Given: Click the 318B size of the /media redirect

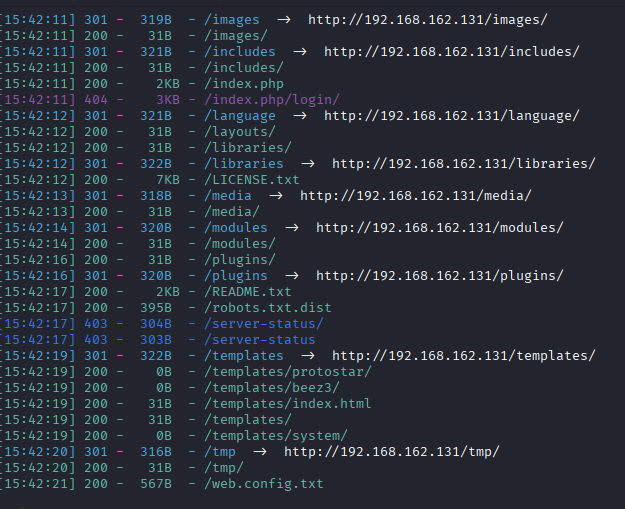Looking at the screenshot, I should pos(156,195).
